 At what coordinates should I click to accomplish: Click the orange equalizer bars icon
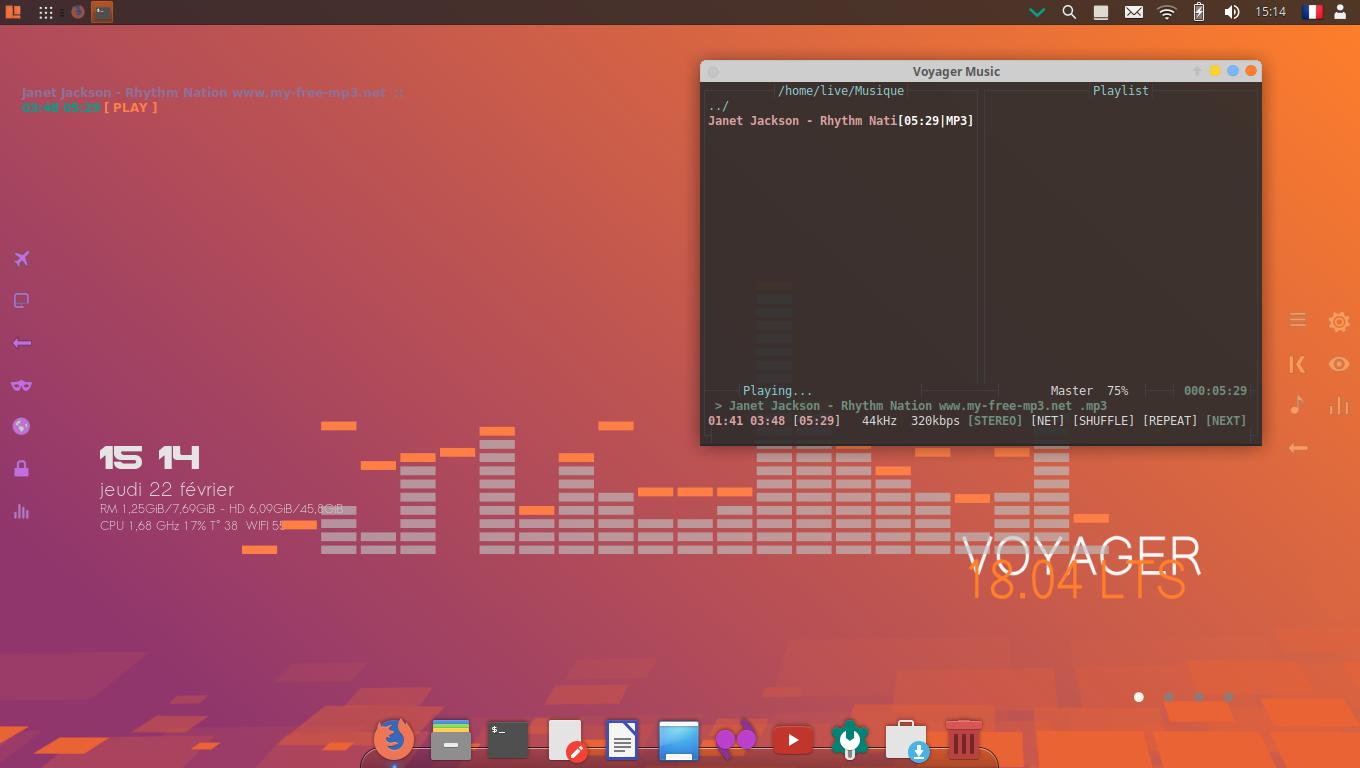1339,405
